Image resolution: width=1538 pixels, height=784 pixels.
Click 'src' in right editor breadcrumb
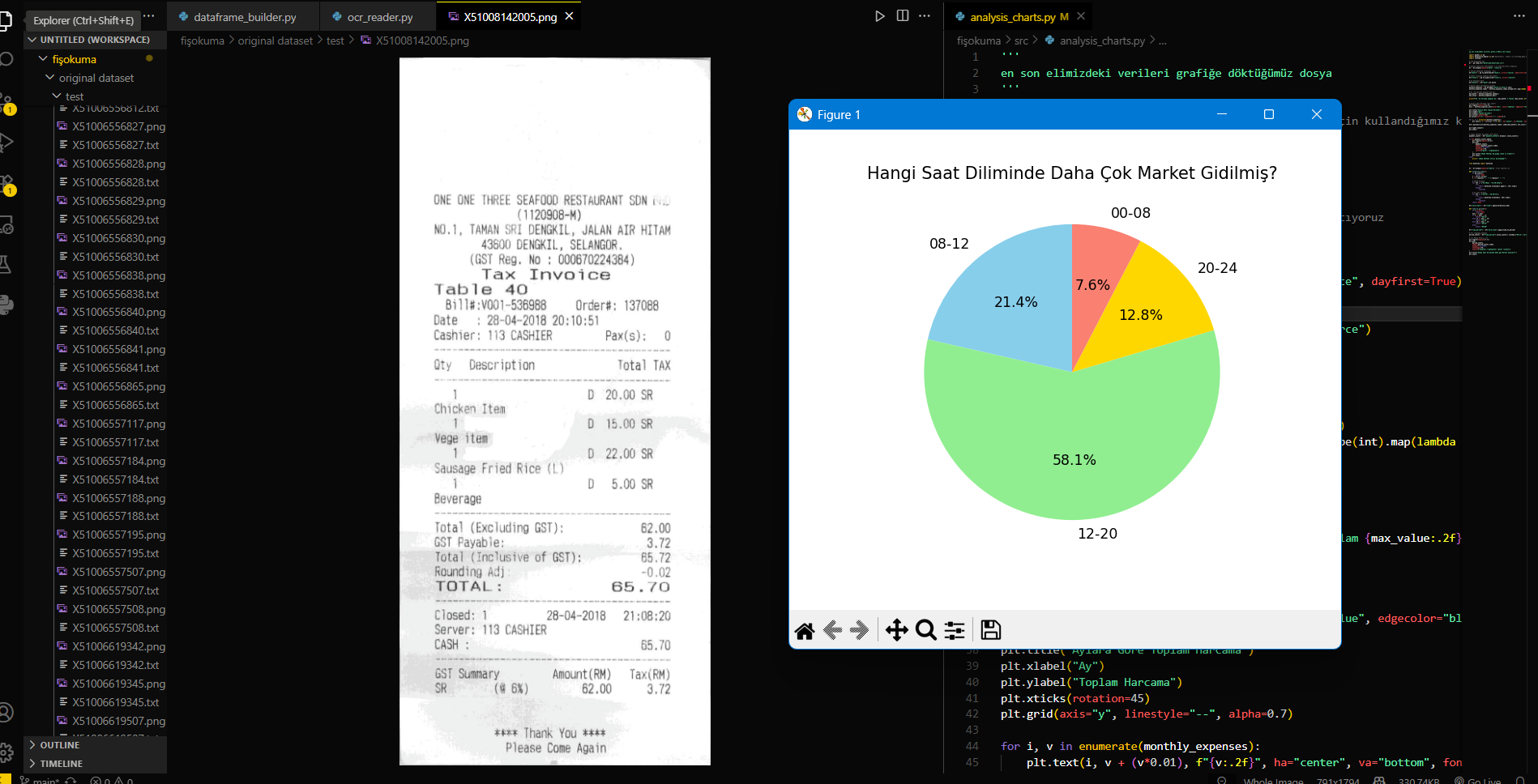[x=1021, y=40]
